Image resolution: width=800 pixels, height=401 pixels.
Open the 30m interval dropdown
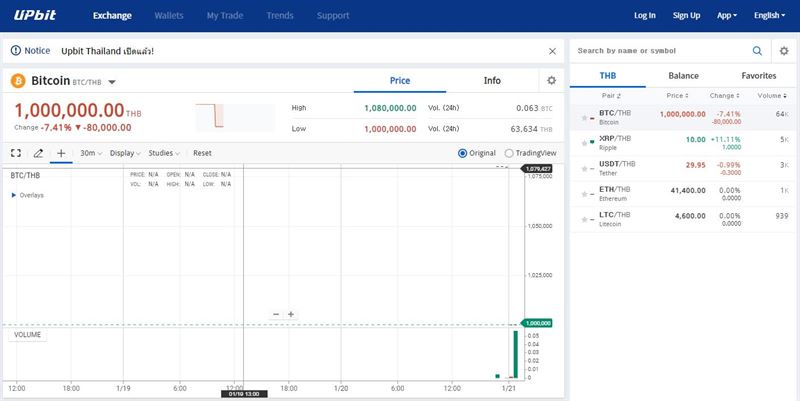point(91,153)
